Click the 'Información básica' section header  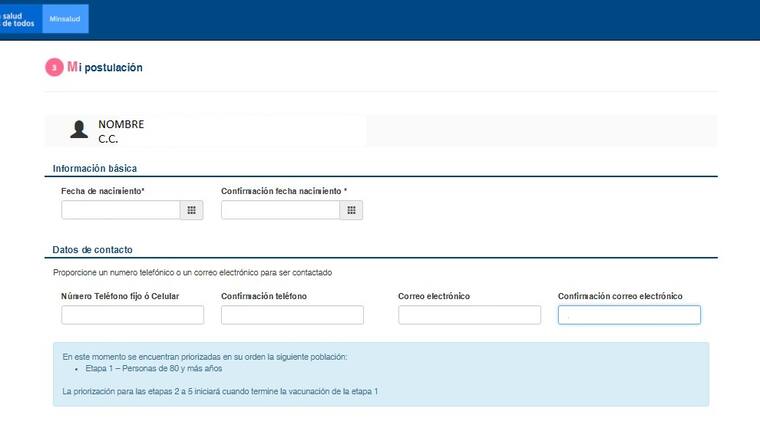(x=94, y=168)
